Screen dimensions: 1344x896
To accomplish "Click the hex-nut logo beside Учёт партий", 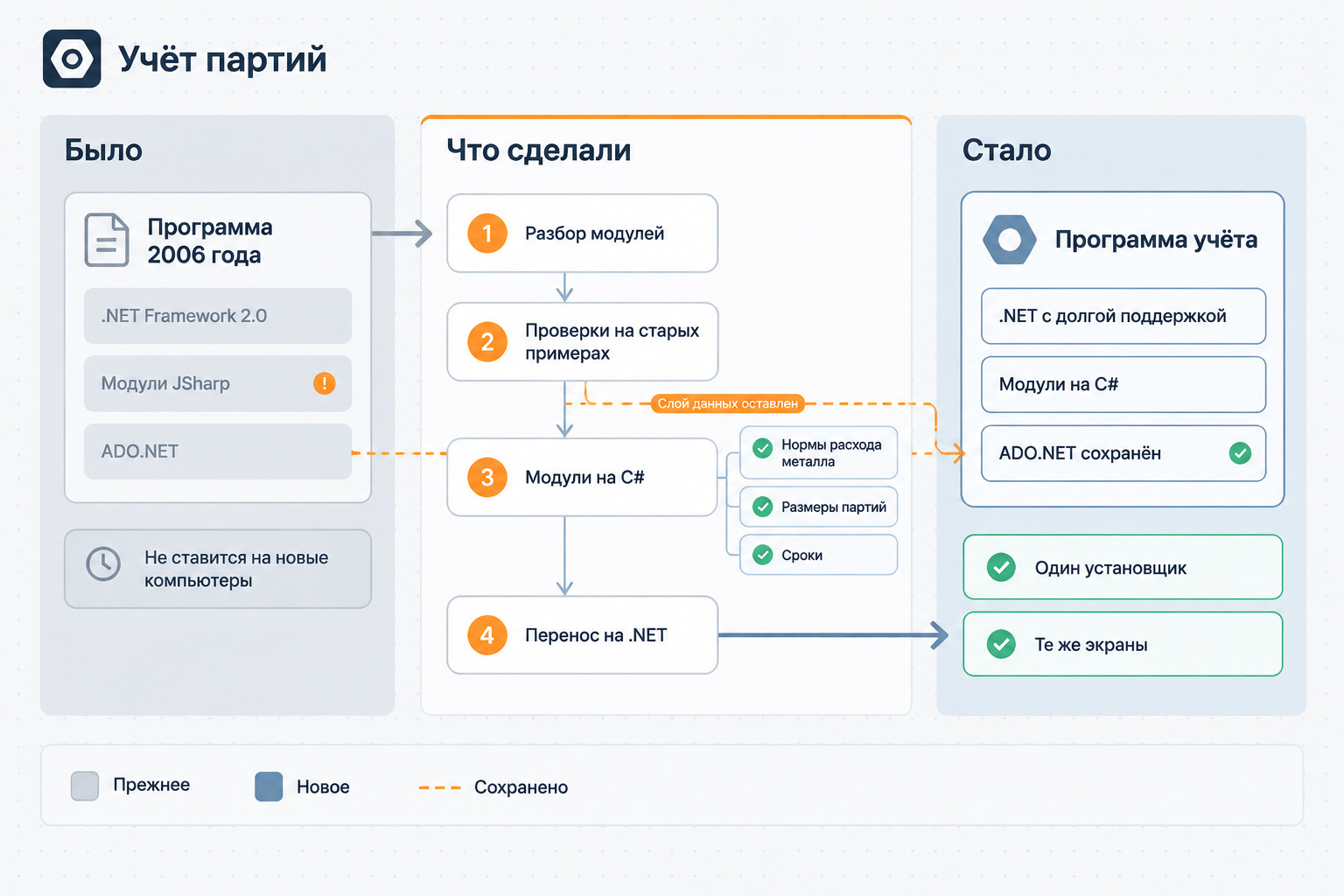I will pyautogui.click(x=72, y=59).
